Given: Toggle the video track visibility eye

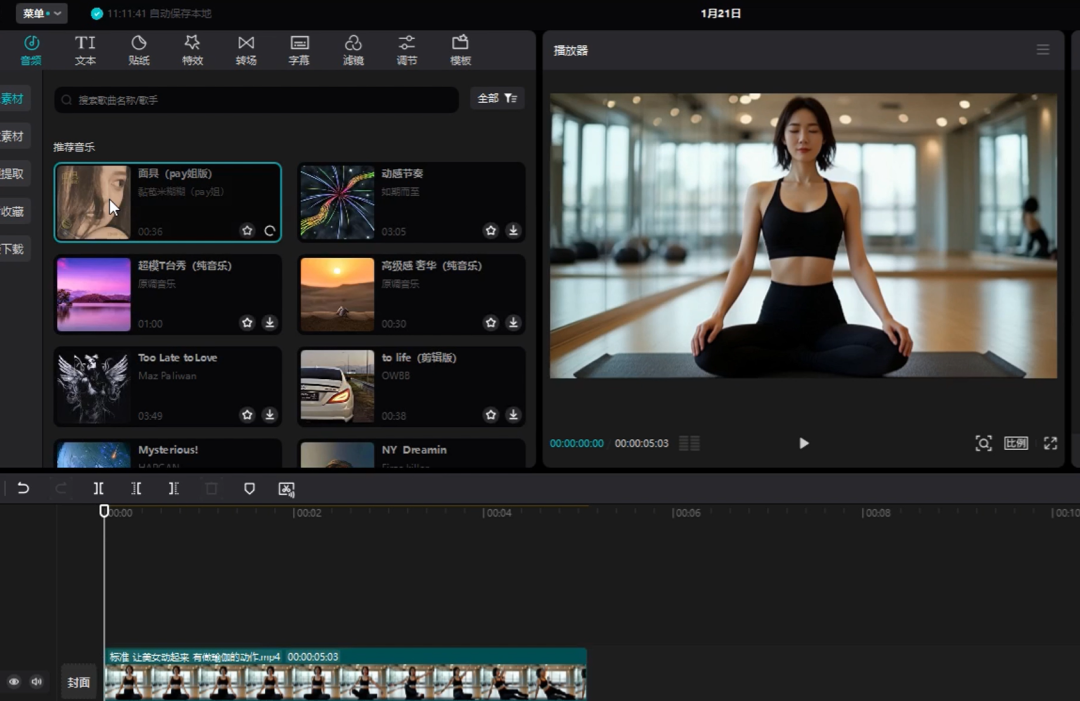Looking at the screenshot, I should click(x=14, y=682).
